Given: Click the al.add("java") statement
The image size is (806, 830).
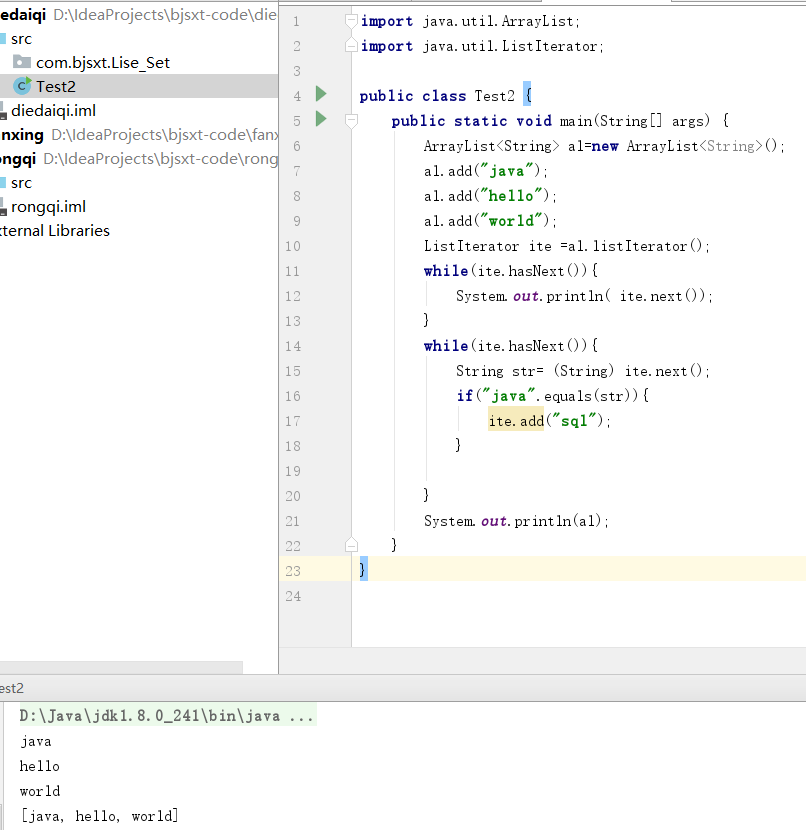Looking at the screenshot, I should click(x=486, y=171).
